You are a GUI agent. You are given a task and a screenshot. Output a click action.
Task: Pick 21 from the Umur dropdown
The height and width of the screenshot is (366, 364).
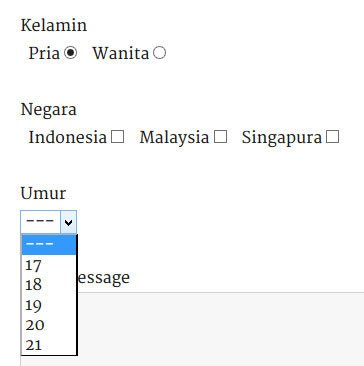point(49,345)
